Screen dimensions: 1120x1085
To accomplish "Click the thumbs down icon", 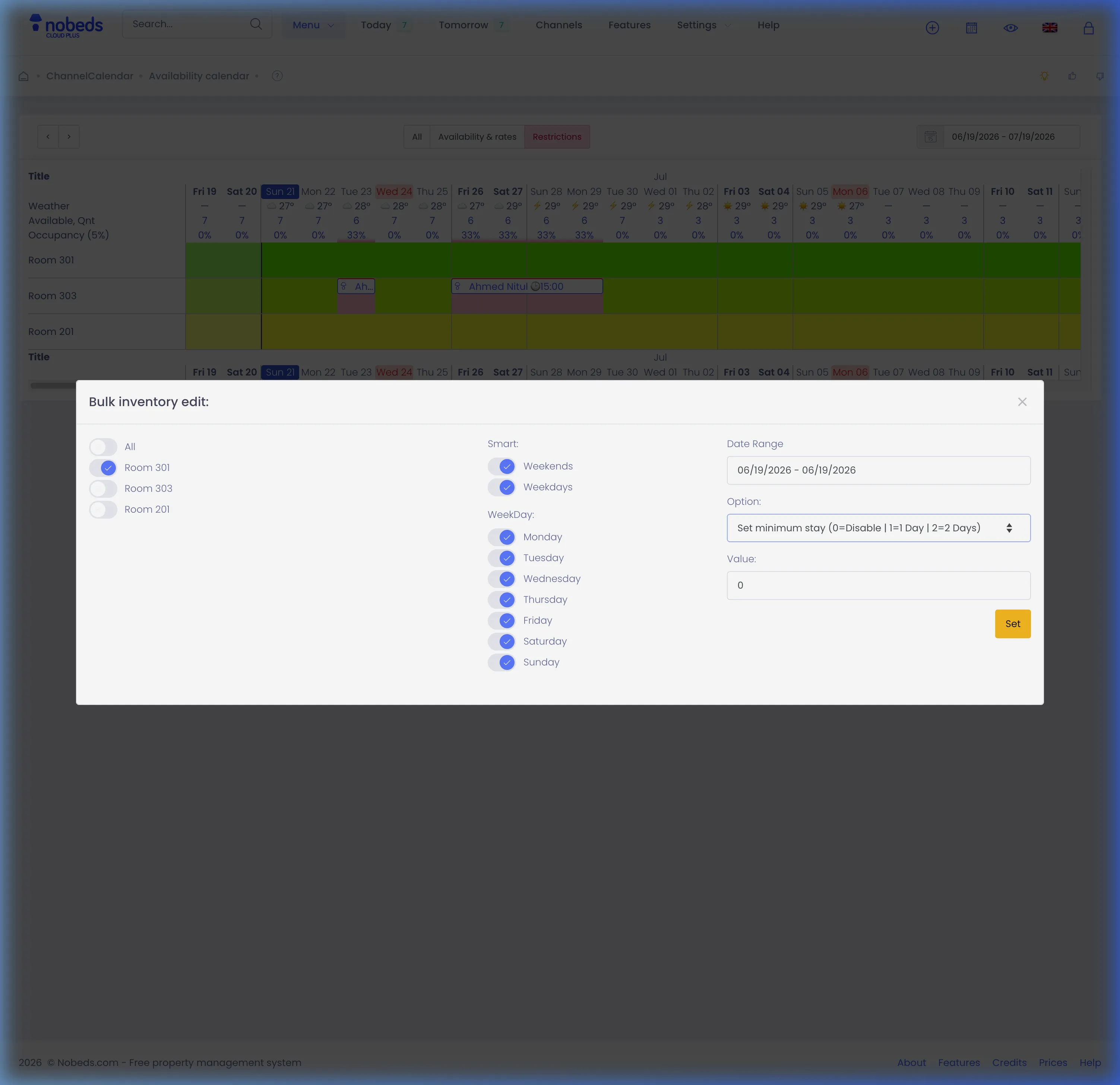I will [1100, 76].
